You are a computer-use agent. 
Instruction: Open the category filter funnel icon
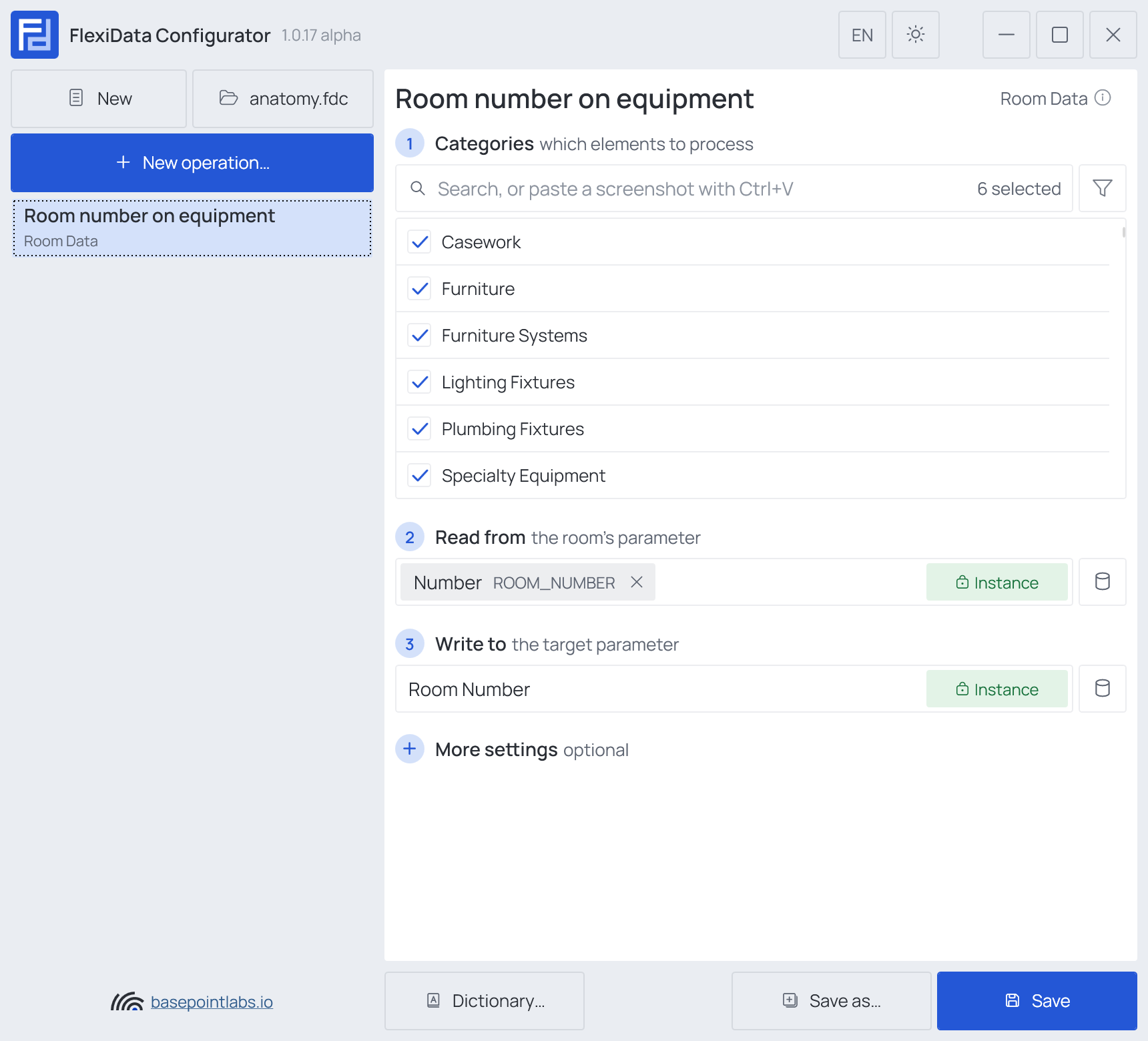[x=1103, y=188]
